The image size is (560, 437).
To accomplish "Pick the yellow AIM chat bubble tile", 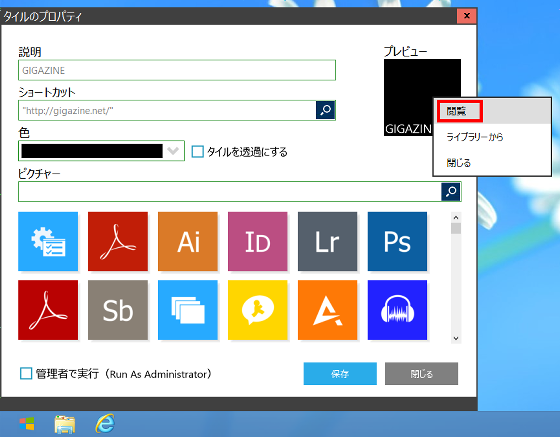I will pos(258,310).
